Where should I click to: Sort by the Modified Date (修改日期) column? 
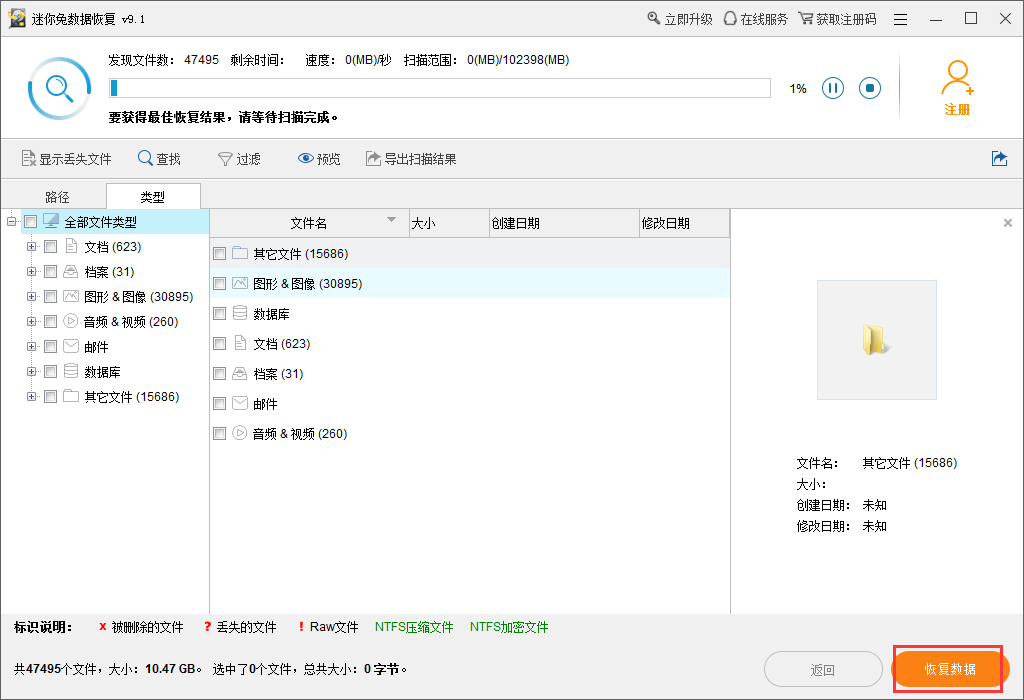click(x=684, y=223)
